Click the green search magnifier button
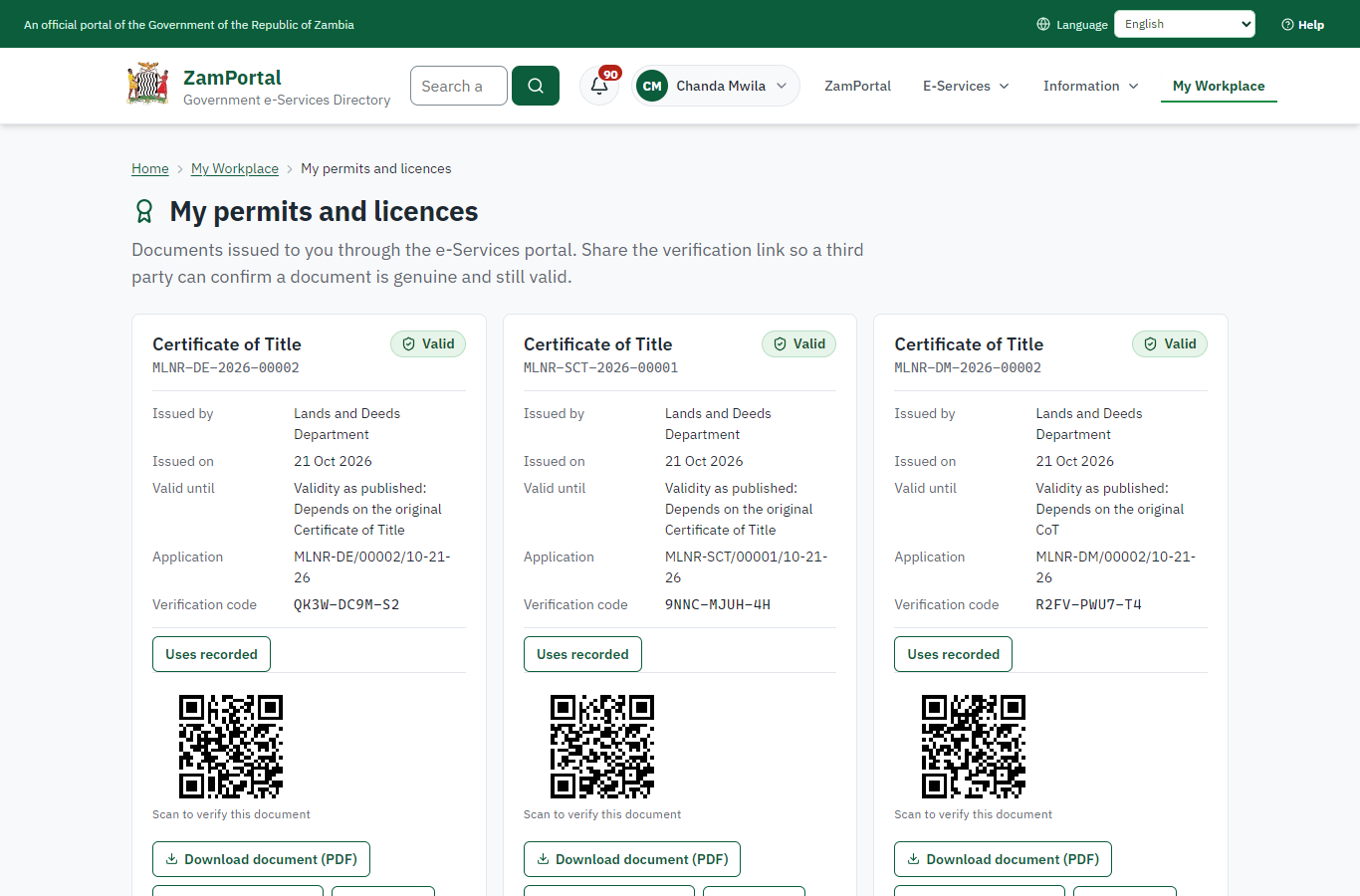1360x896 pixels. point(536,86)
